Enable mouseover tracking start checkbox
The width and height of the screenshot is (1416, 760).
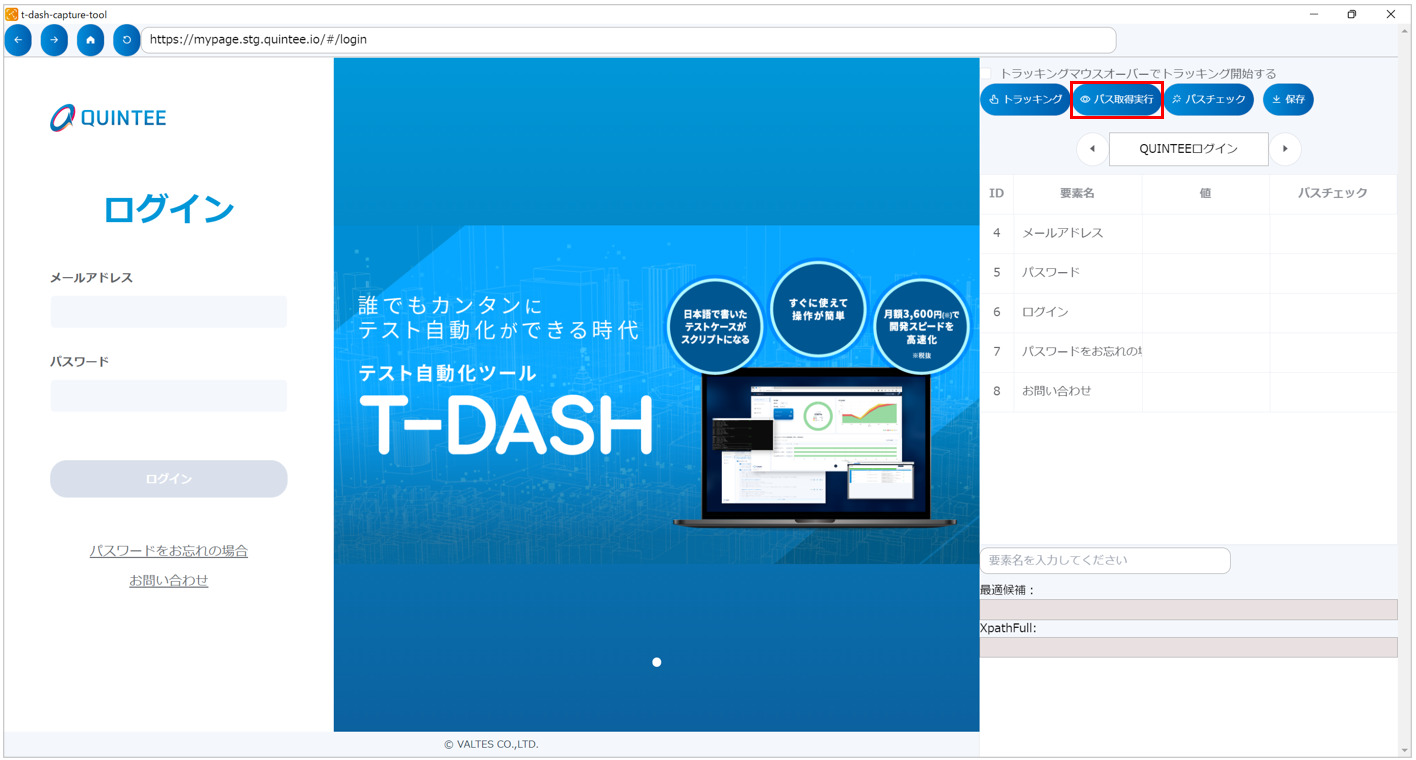point(986,74)
